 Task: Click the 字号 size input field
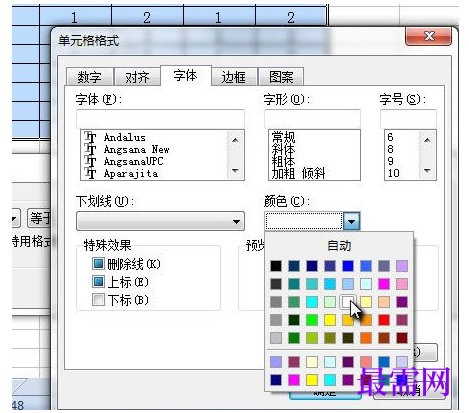coord(408,118)
